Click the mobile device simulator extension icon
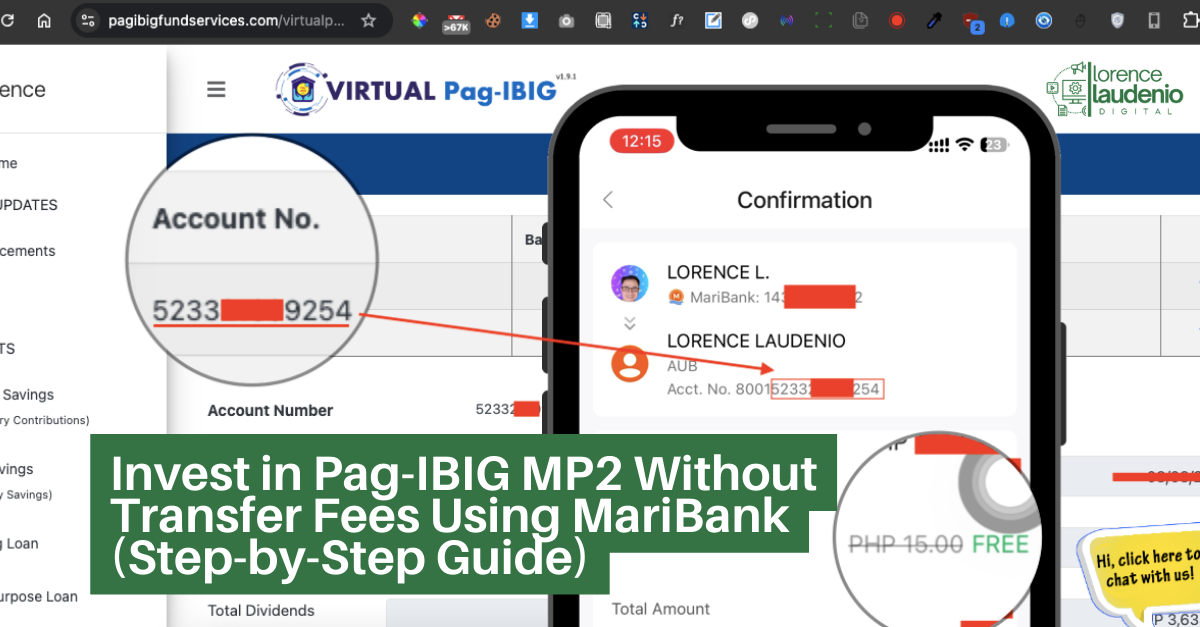This screenshot has width=1200, height=627. (x=1154, y=20)
